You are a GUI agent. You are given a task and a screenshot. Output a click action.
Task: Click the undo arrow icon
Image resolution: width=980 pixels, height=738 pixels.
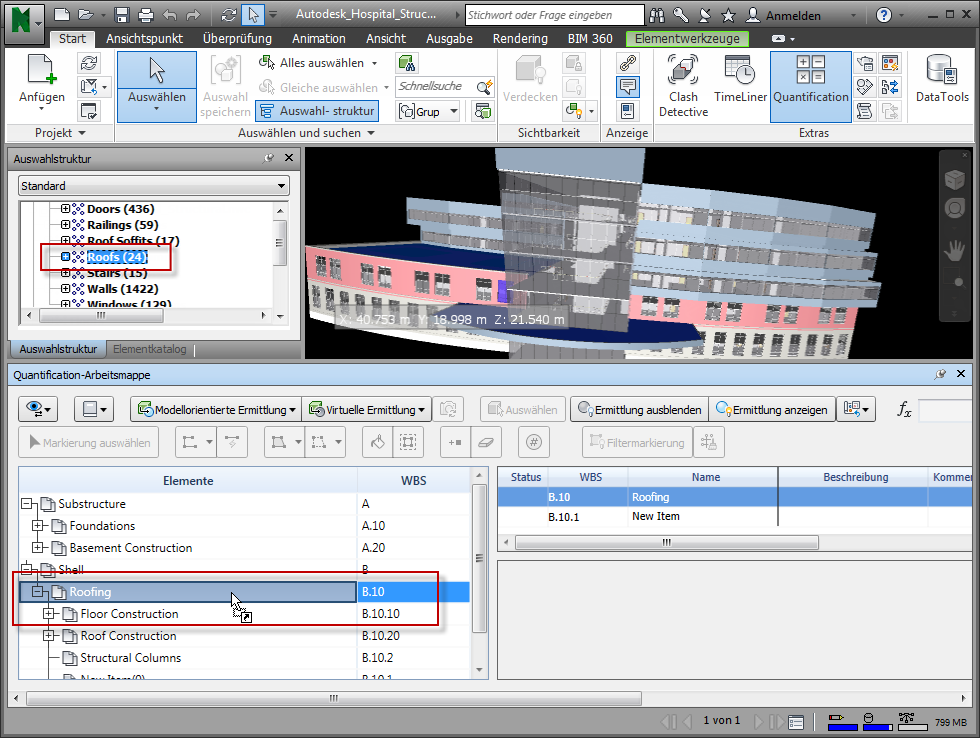pyautogui.click(x=169, y=14)
